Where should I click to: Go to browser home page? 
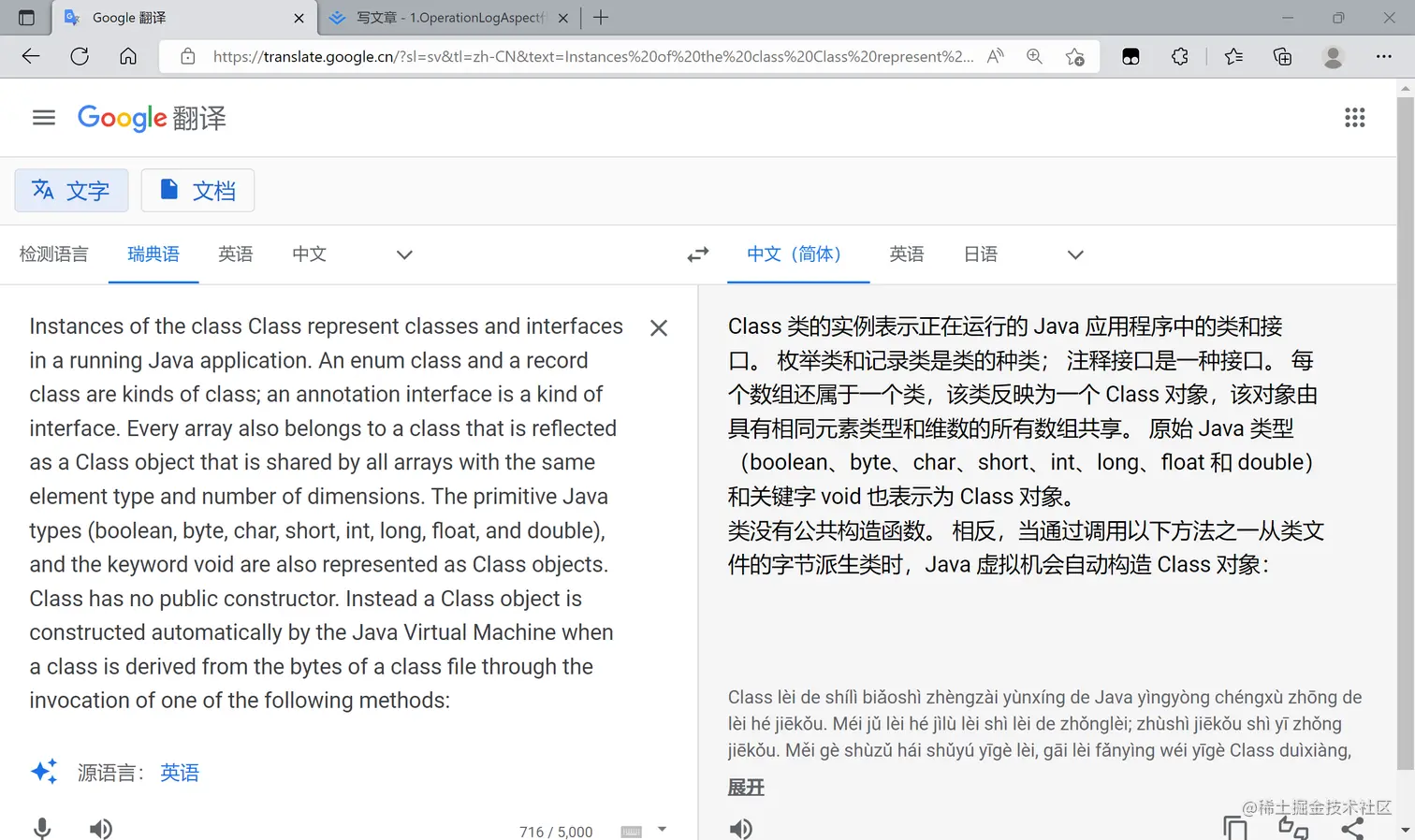point(128,56)
